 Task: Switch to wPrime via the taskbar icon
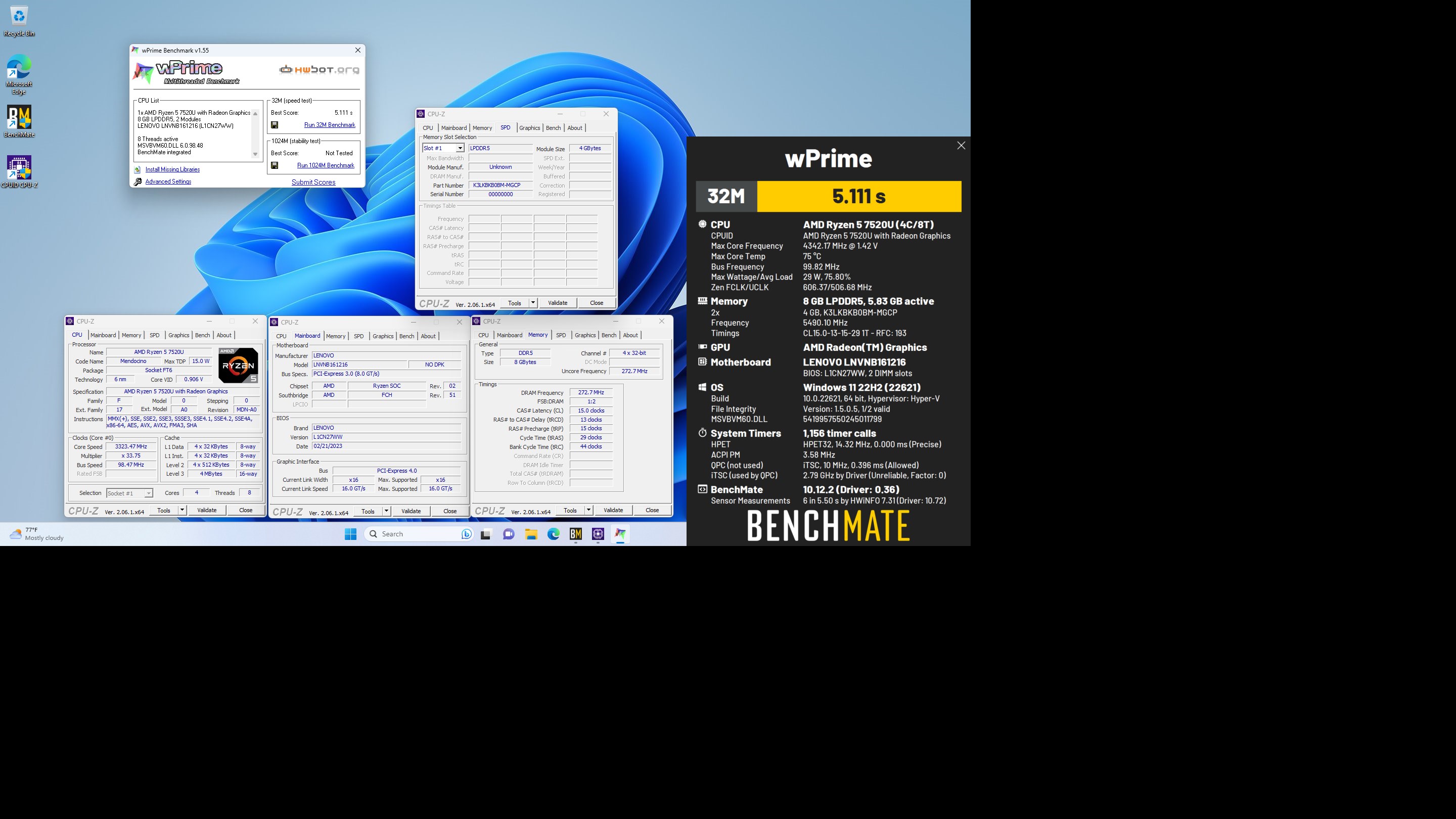tap(621, 534)
